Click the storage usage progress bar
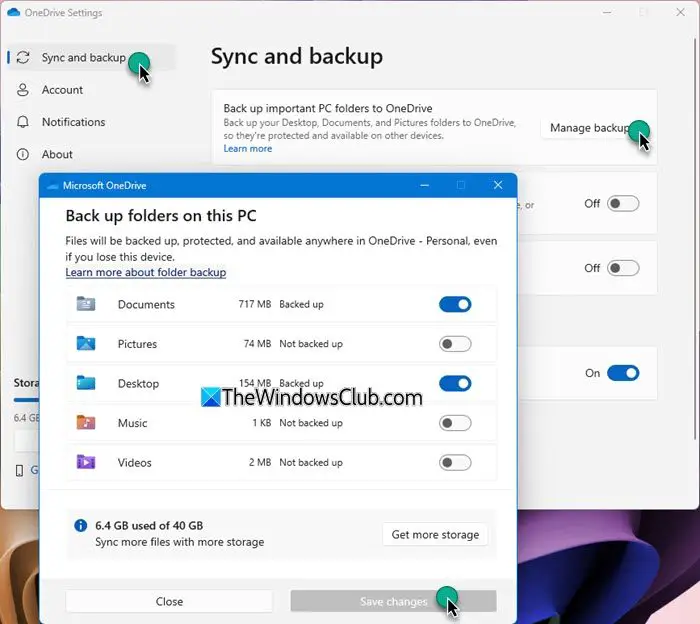The width and height of the screenshot is (700, 624). 26,400
